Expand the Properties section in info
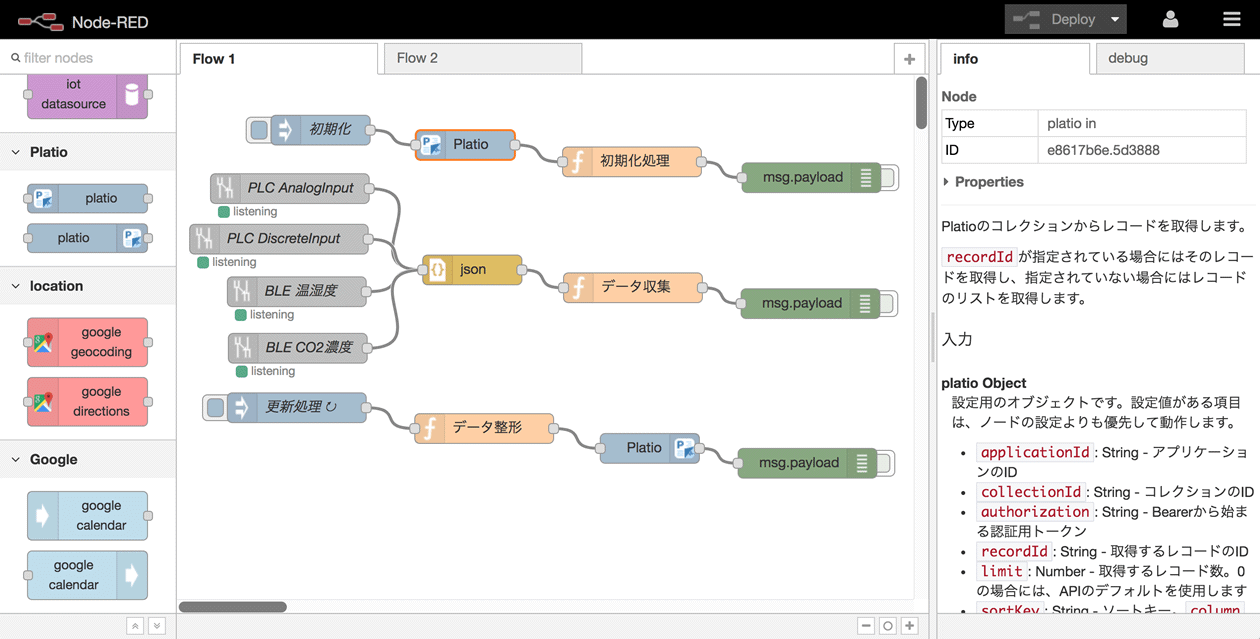Screen dimensions: 1260x639 coord(947,182)
